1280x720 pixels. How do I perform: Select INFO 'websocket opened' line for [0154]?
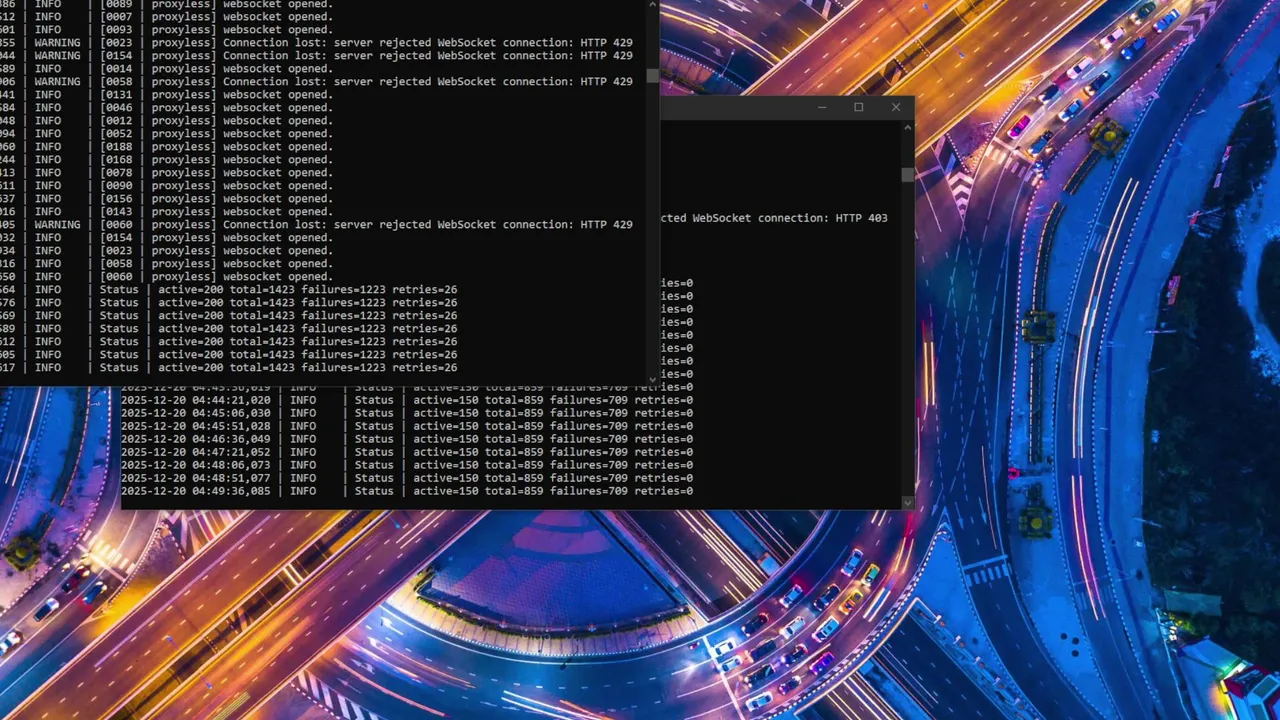[x=166, y=238]
